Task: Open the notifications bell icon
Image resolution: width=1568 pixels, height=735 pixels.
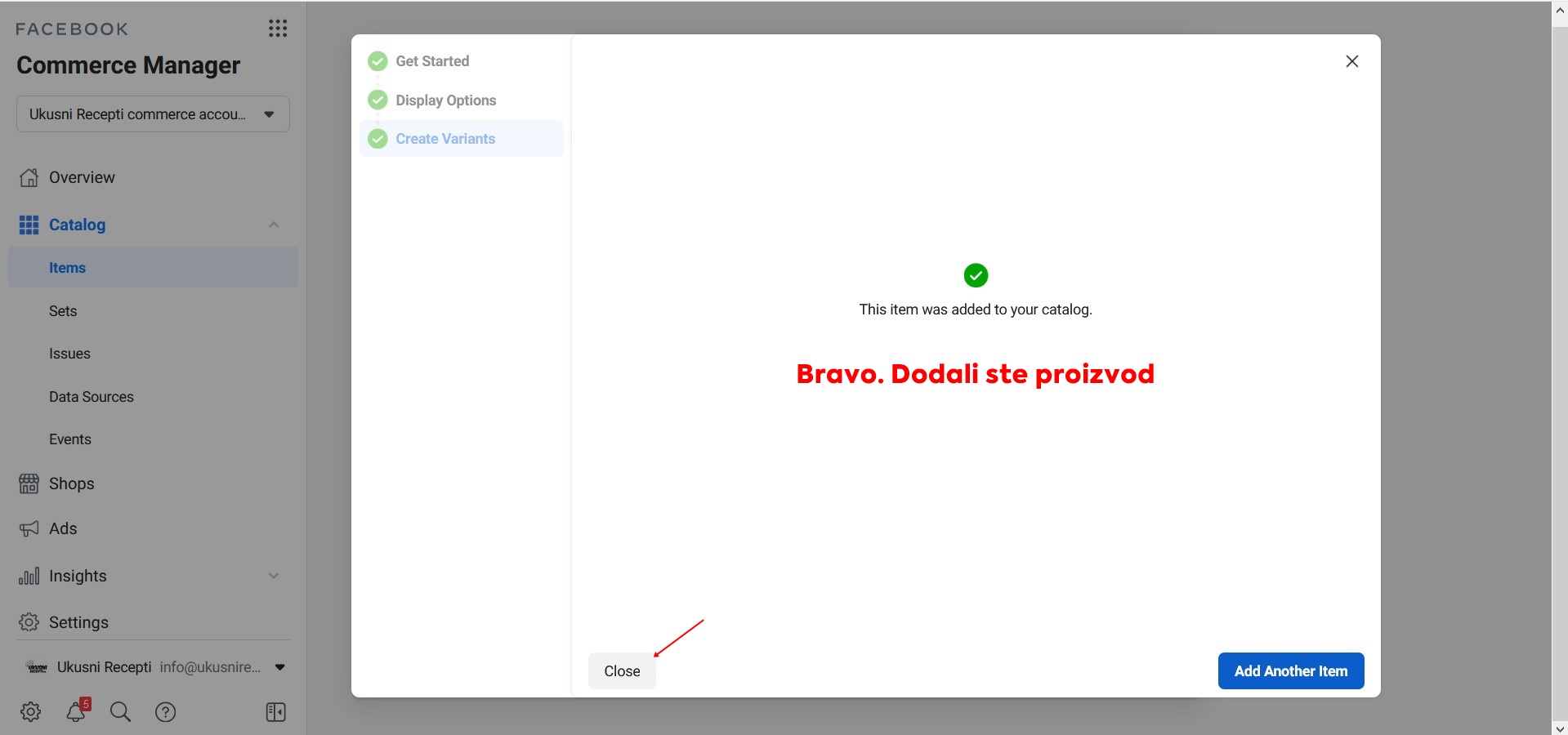Action: [76, 711]
